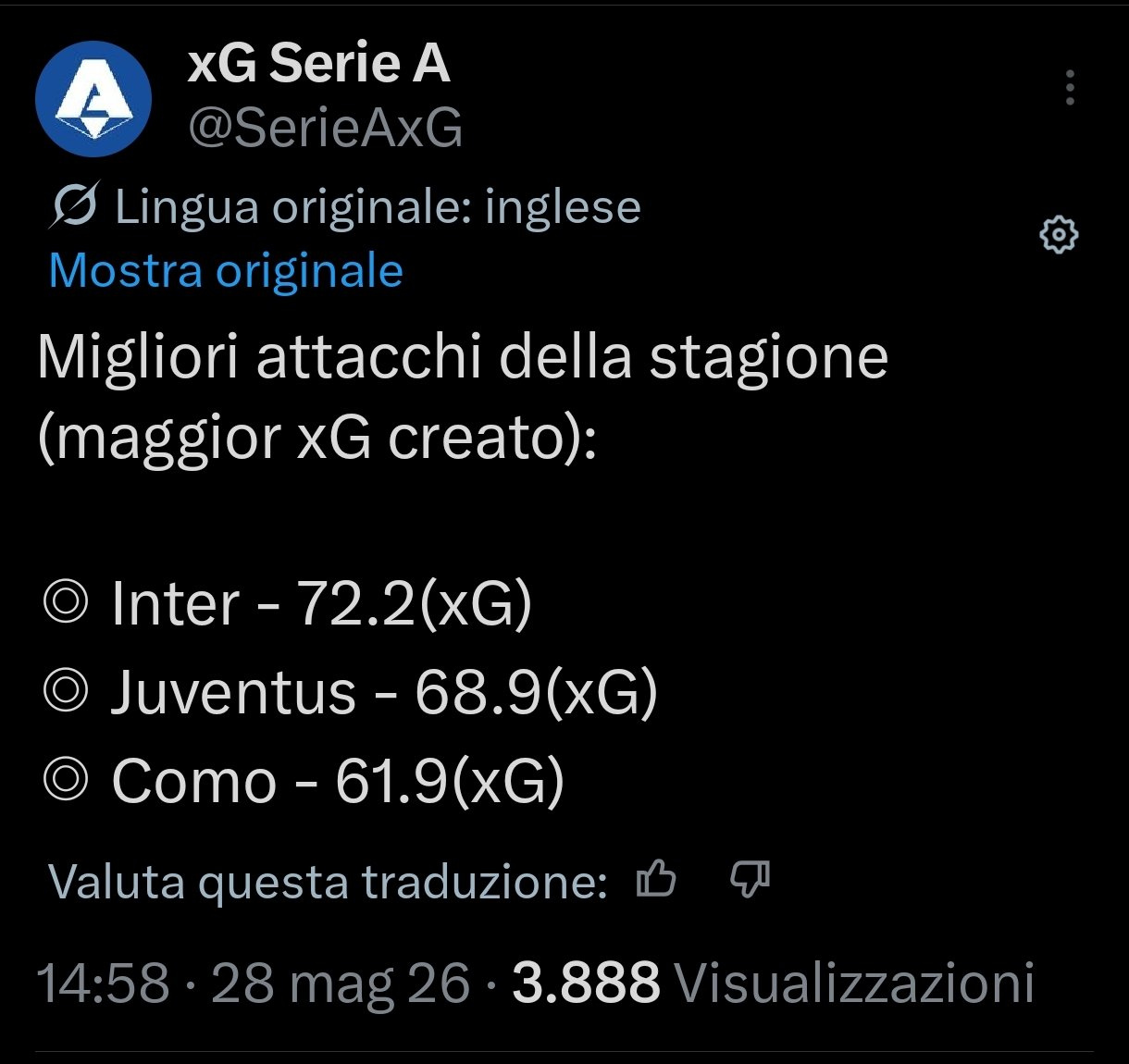
Task: Click the bullet icon next to Juventus
Action: pos(66,692)
